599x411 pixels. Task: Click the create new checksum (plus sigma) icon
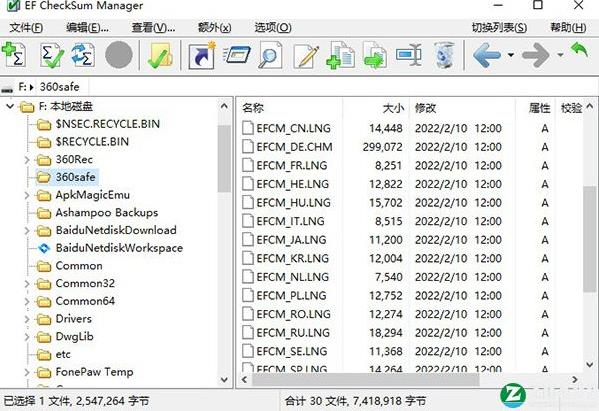pyautogui.click(x=14, y=55)
